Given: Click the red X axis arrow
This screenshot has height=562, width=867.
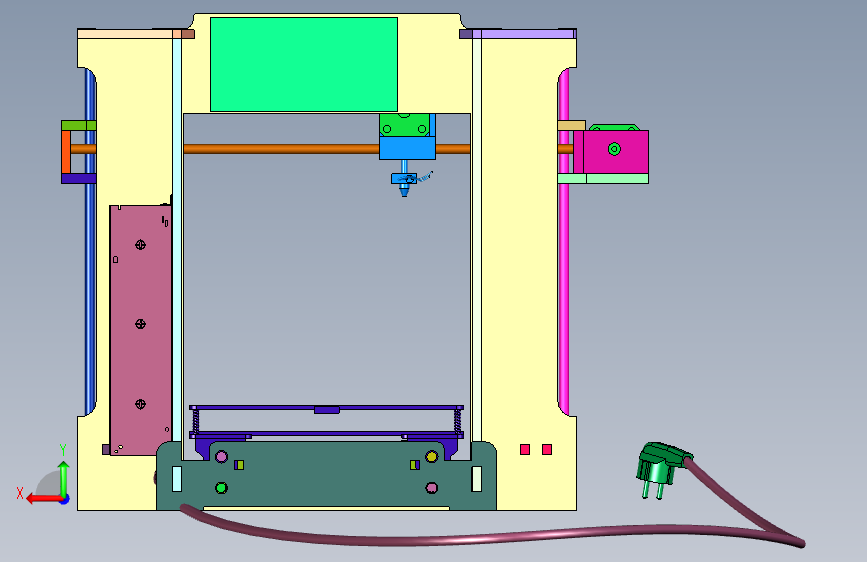Looking at the screenshot, I should click(x=44, y=499).
